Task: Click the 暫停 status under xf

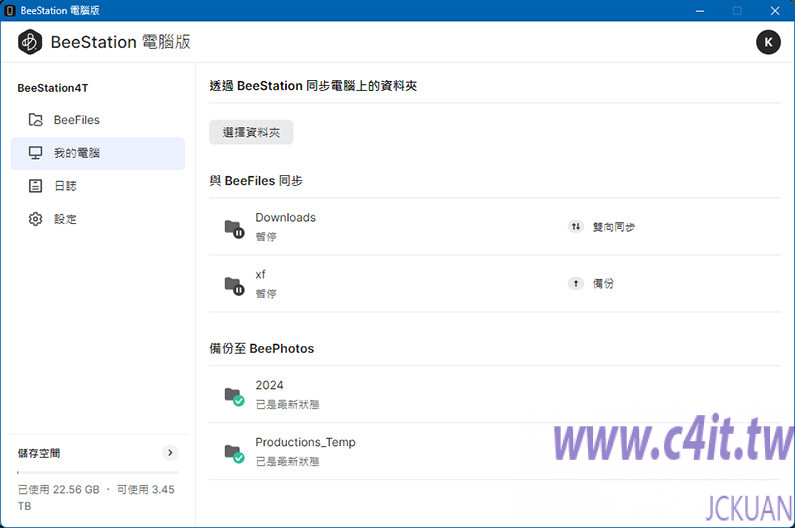Action: click(266, 294)
